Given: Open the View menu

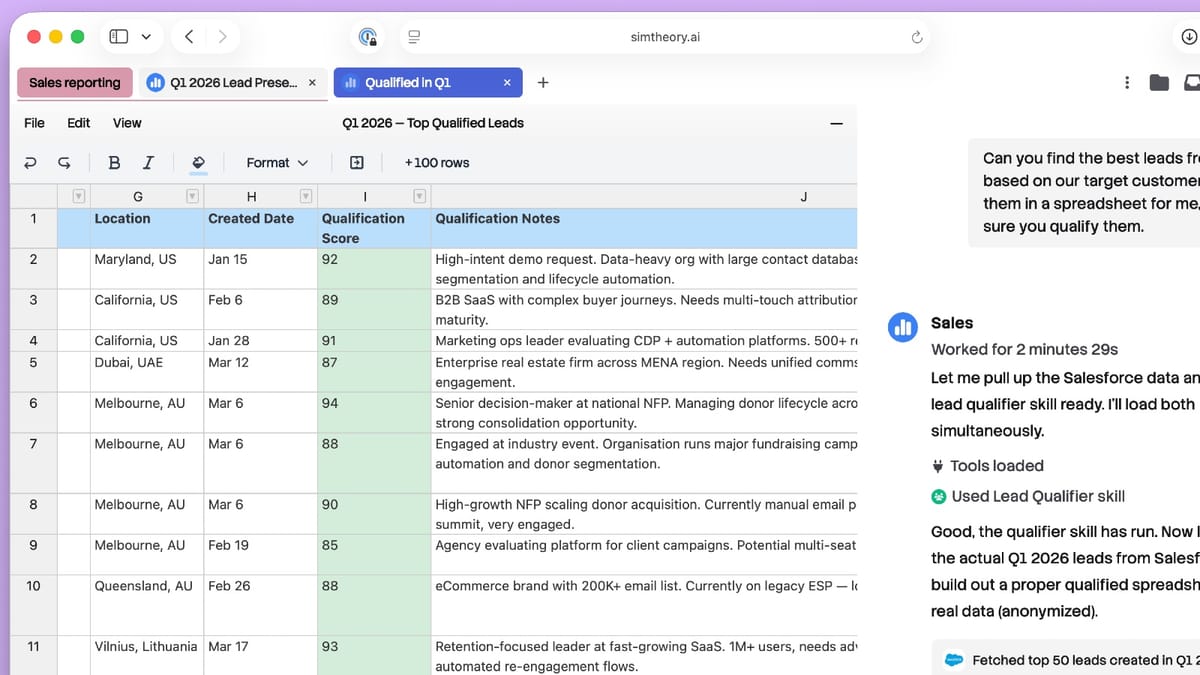Looking at the screenshot, I should click(127, 123).
